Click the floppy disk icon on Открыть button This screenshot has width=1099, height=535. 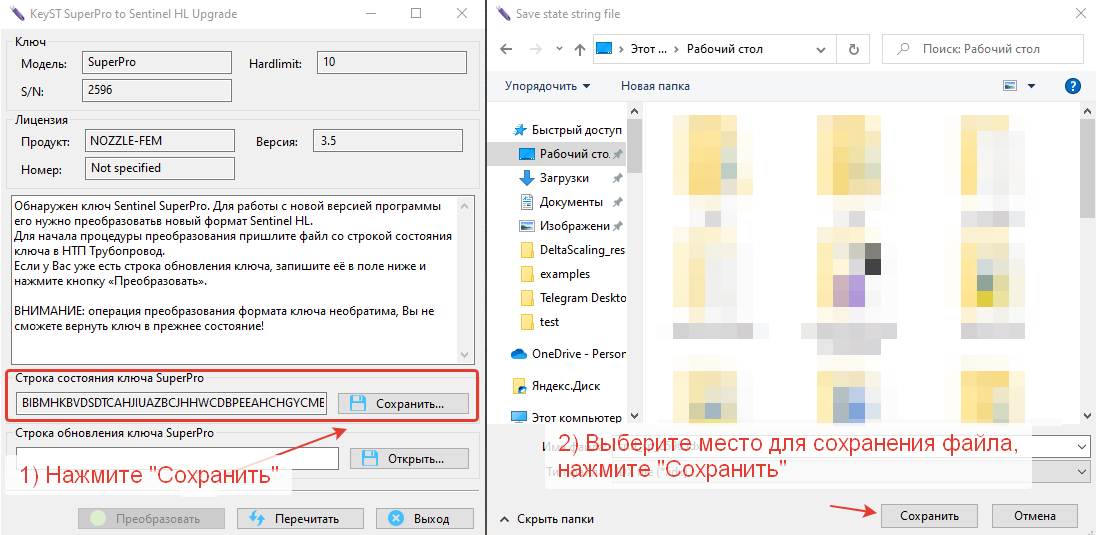click(x=369, y=459)
